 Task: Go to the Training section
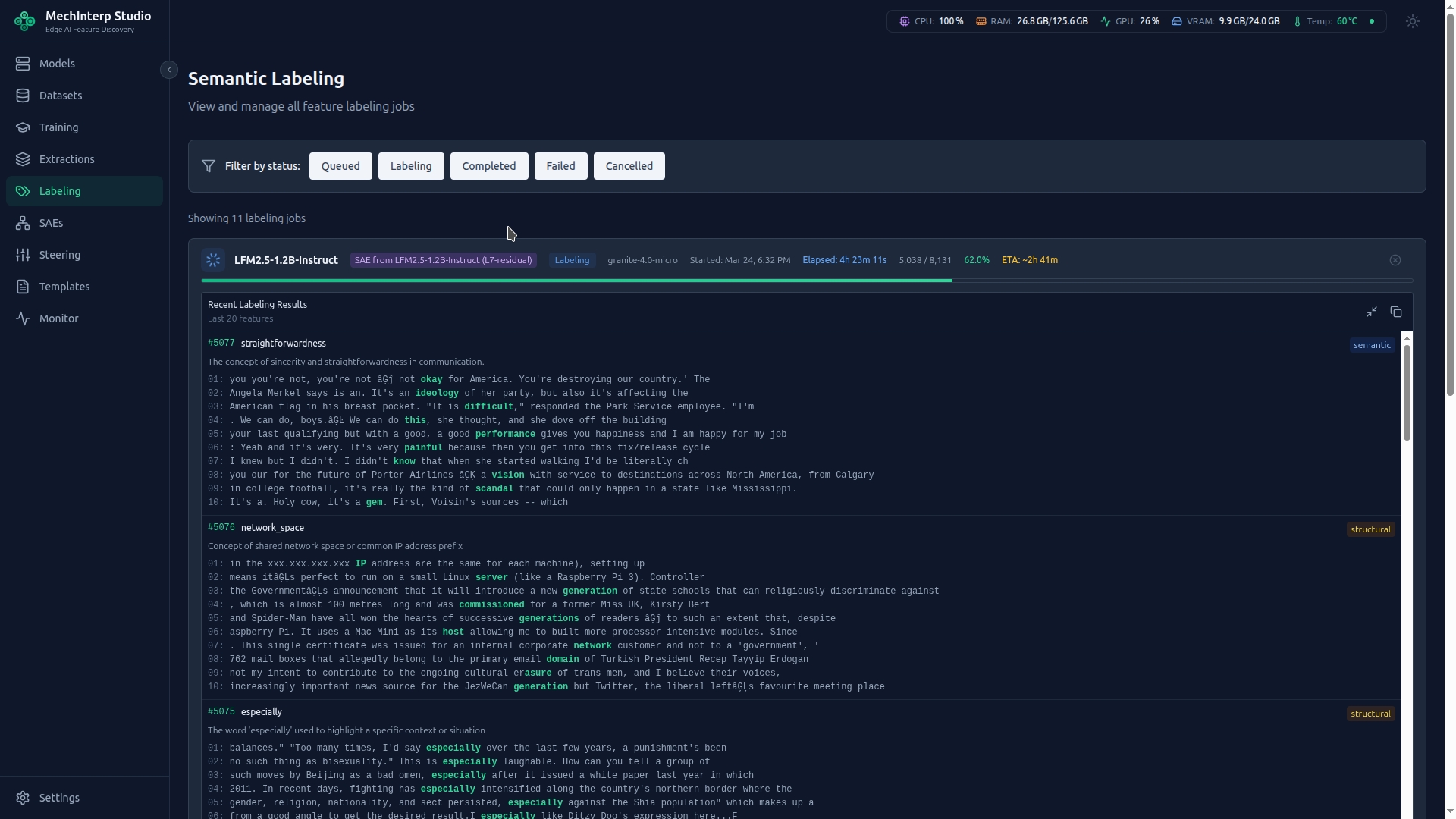click(x=84, y=127)
